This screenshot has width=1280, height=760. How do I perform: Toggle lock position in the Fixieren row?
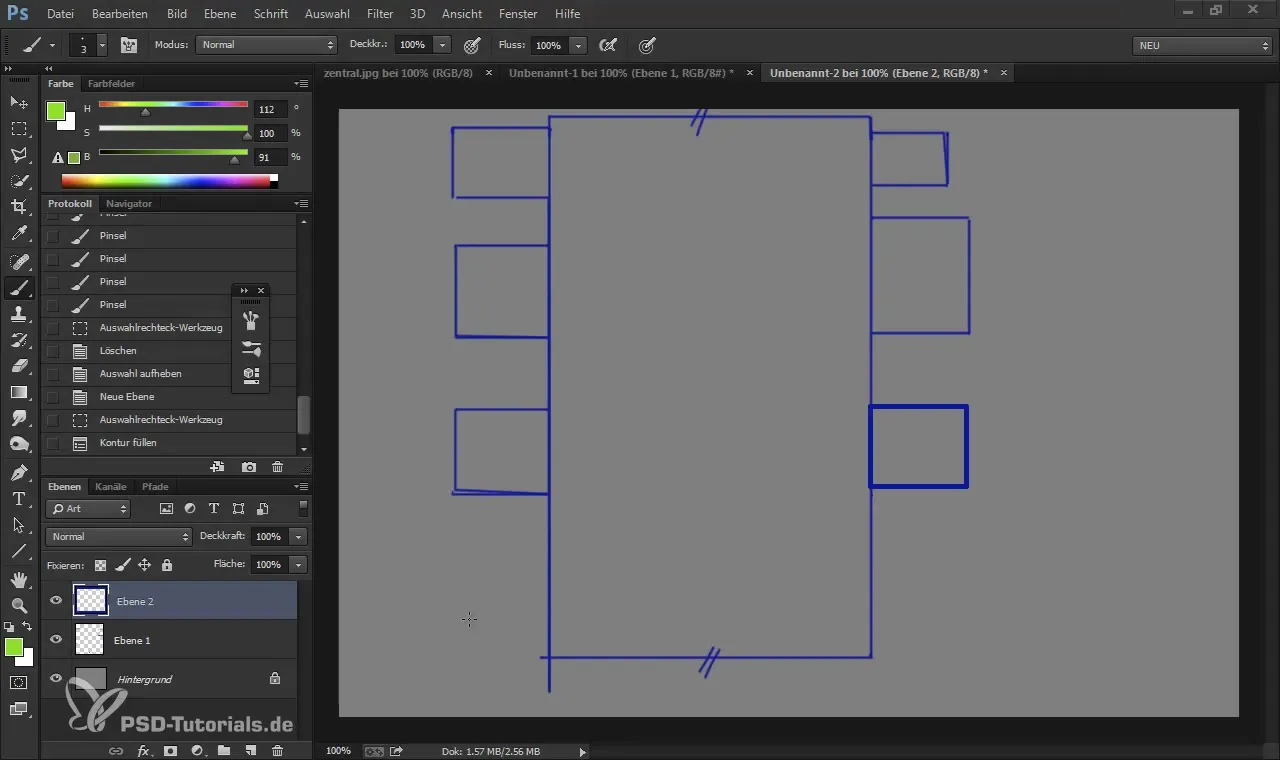click(144, 565)
